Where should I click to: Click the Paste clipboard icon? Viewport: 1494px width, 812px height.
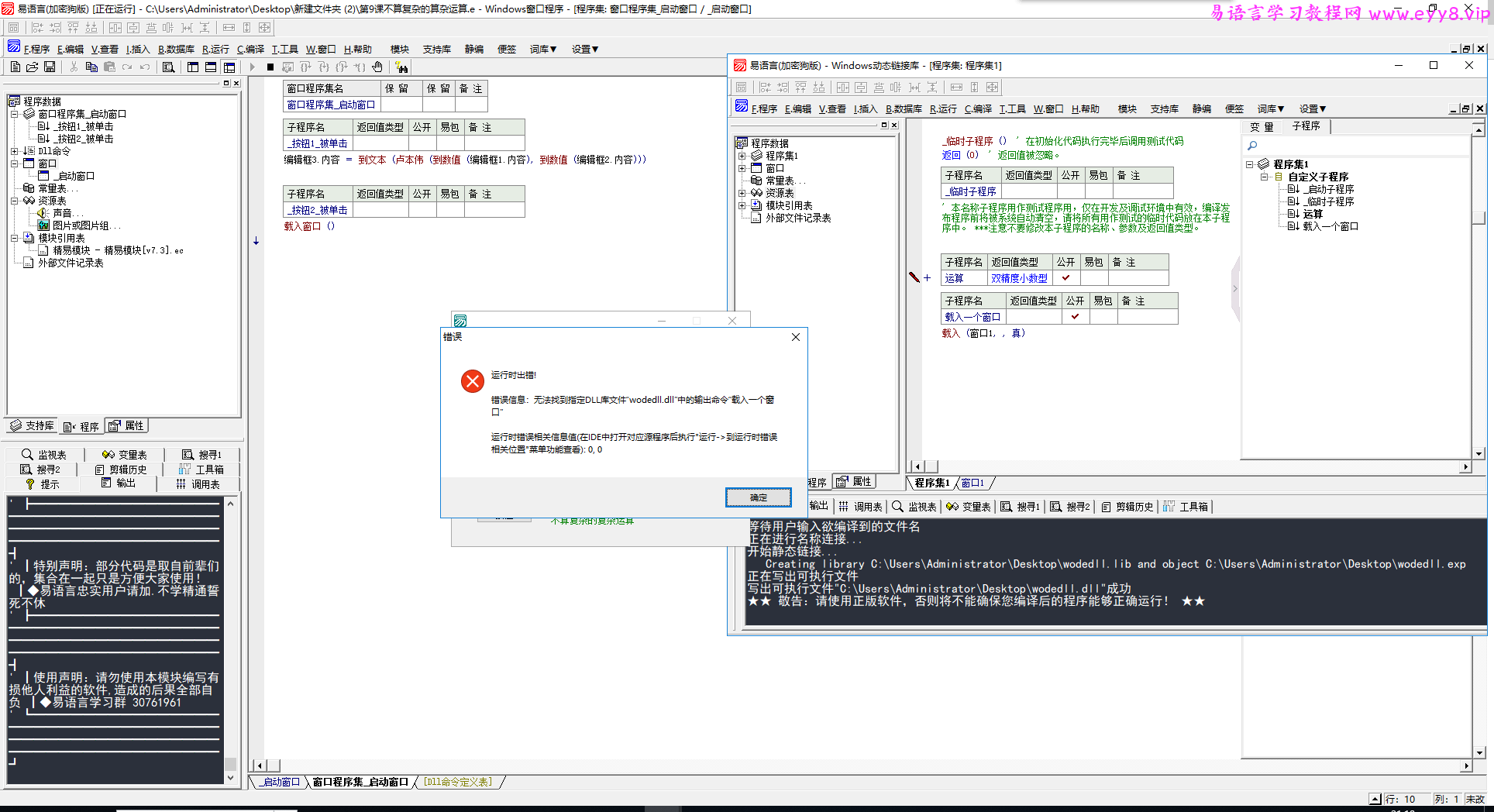tap(109, 67)
